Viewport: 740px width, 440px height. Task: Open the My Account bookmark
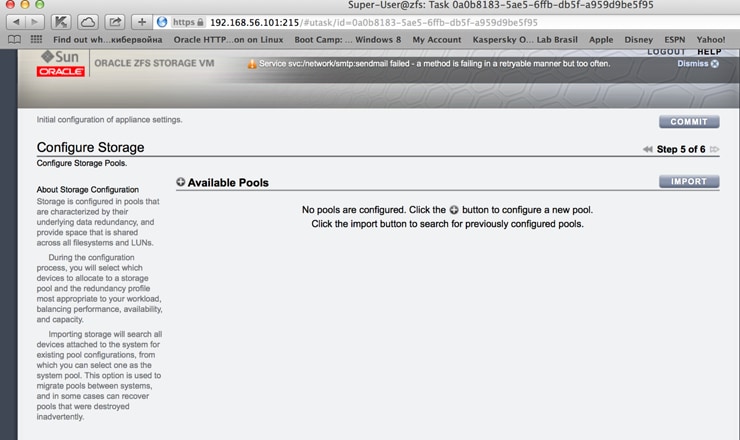coord(437,40)
